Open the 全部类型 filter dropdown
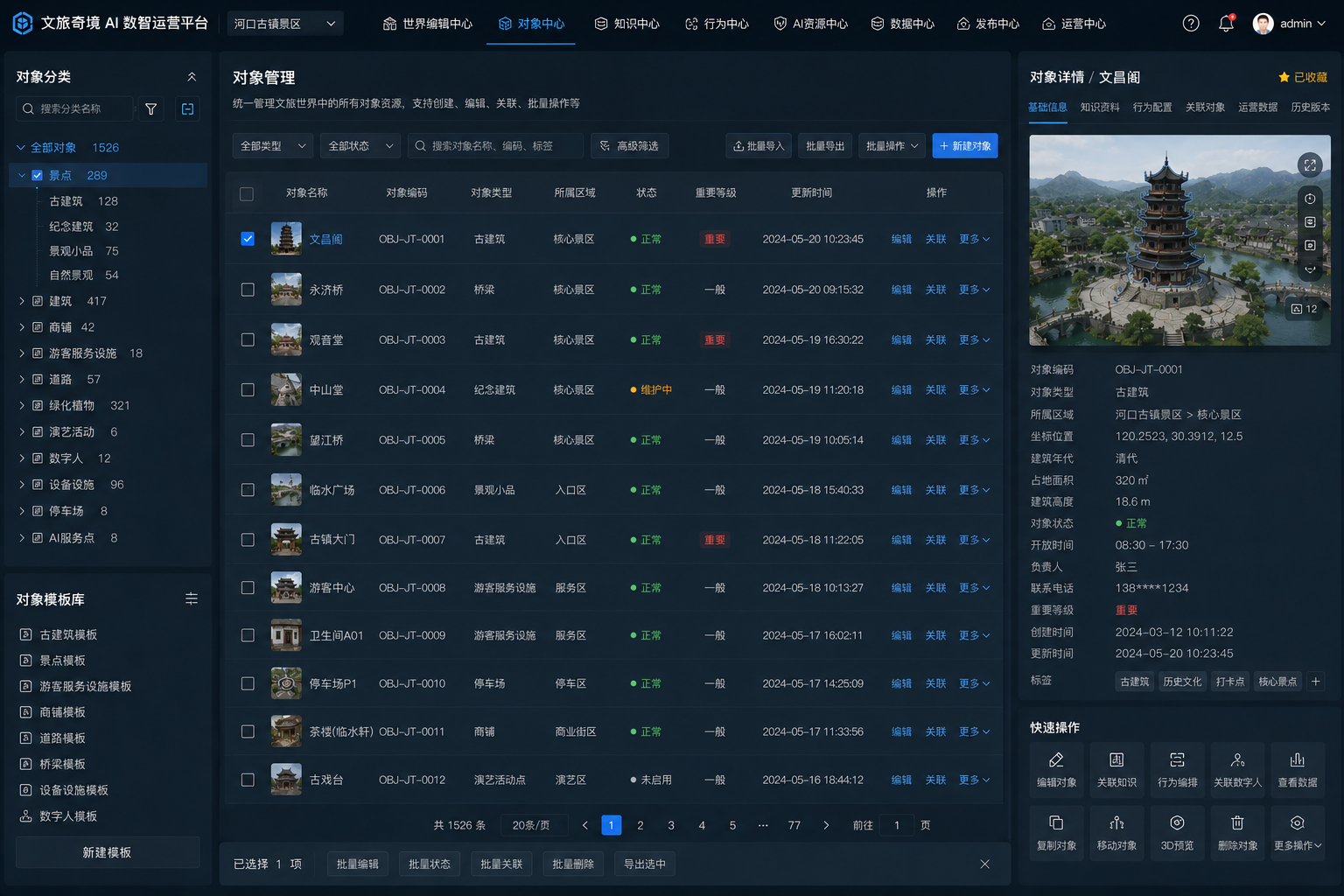 point(273,146)
